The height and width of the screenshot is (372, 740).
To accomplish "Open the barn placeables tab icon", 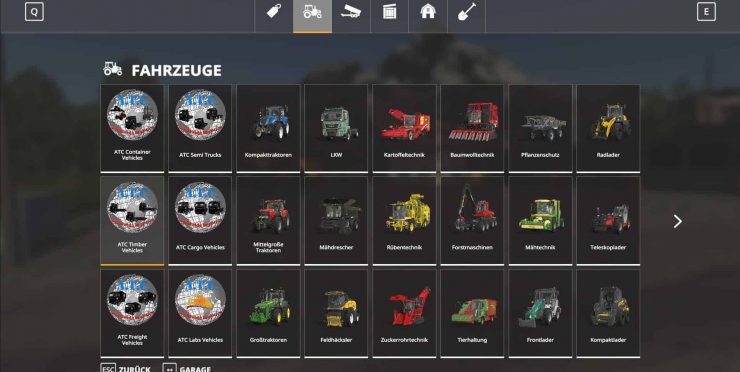I will (x=428, y=11).
